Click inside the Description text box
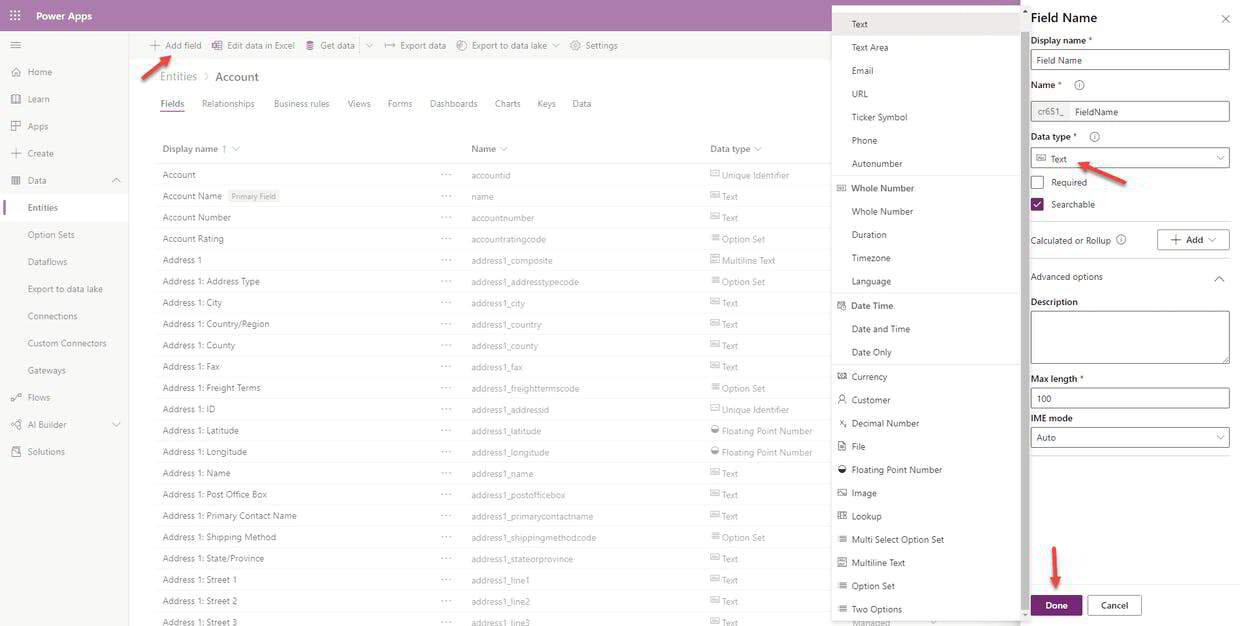 pyautogui.click(x=1130, y=335)
